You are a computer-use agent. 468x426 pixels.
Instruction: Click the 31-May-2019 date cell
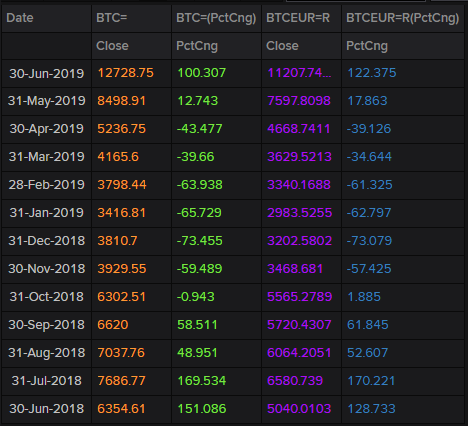click(46, 101)
